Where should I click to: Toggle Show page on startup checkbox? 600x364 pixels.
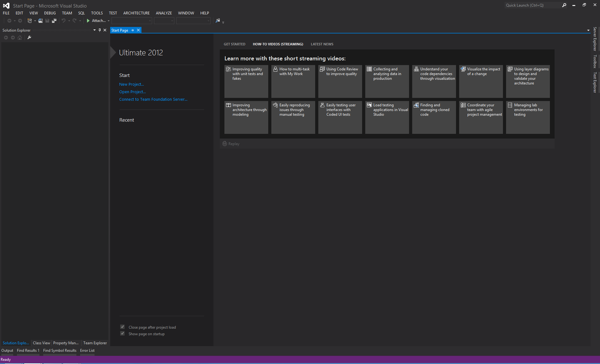122,333
